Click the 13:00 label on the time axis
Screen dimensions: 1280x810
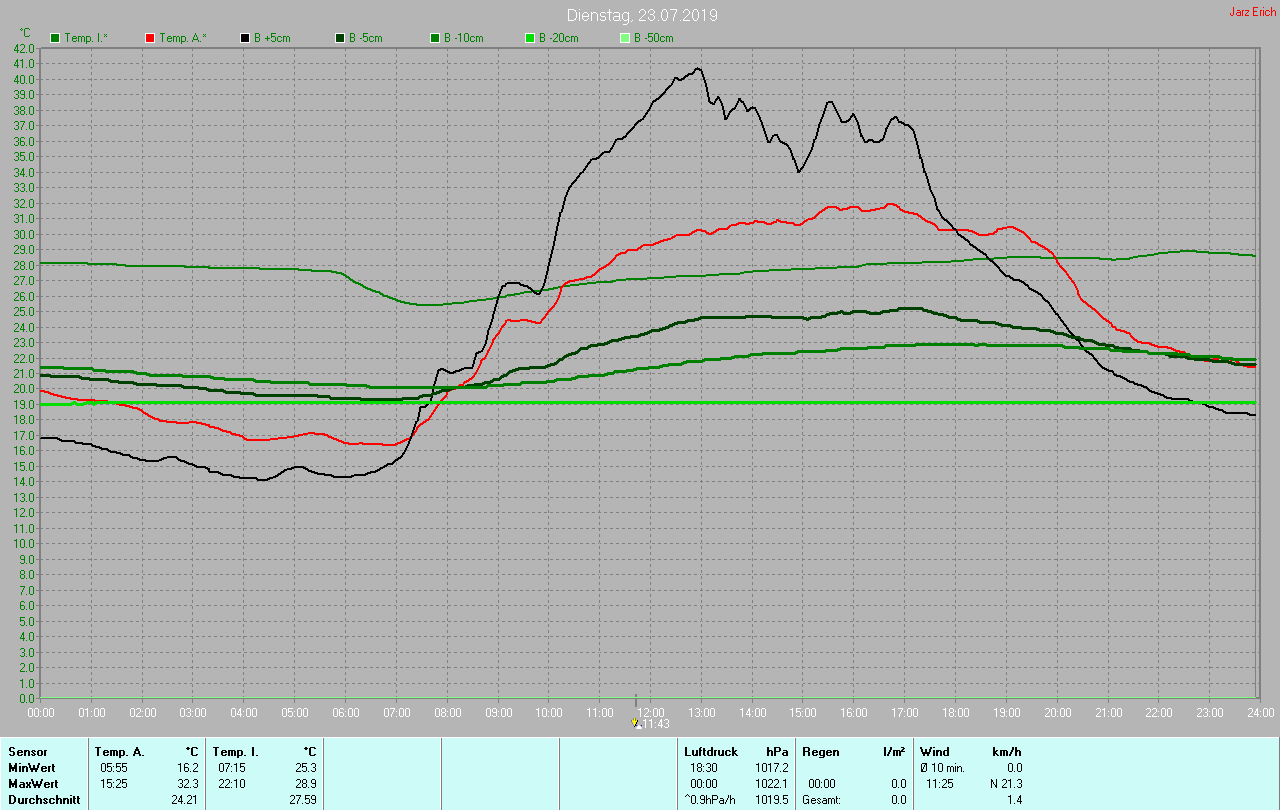point(701,712)
